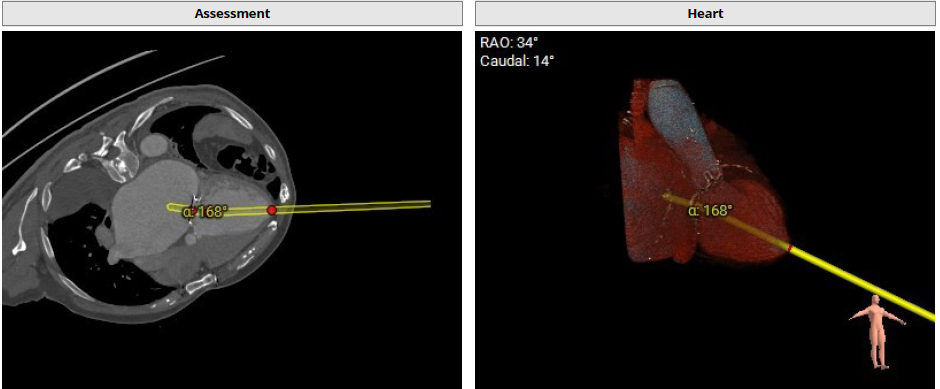The width and height of the screenshot is (940, 389).
Task: Select the red entry point dot on CT
Action: [x=272, y=210]
